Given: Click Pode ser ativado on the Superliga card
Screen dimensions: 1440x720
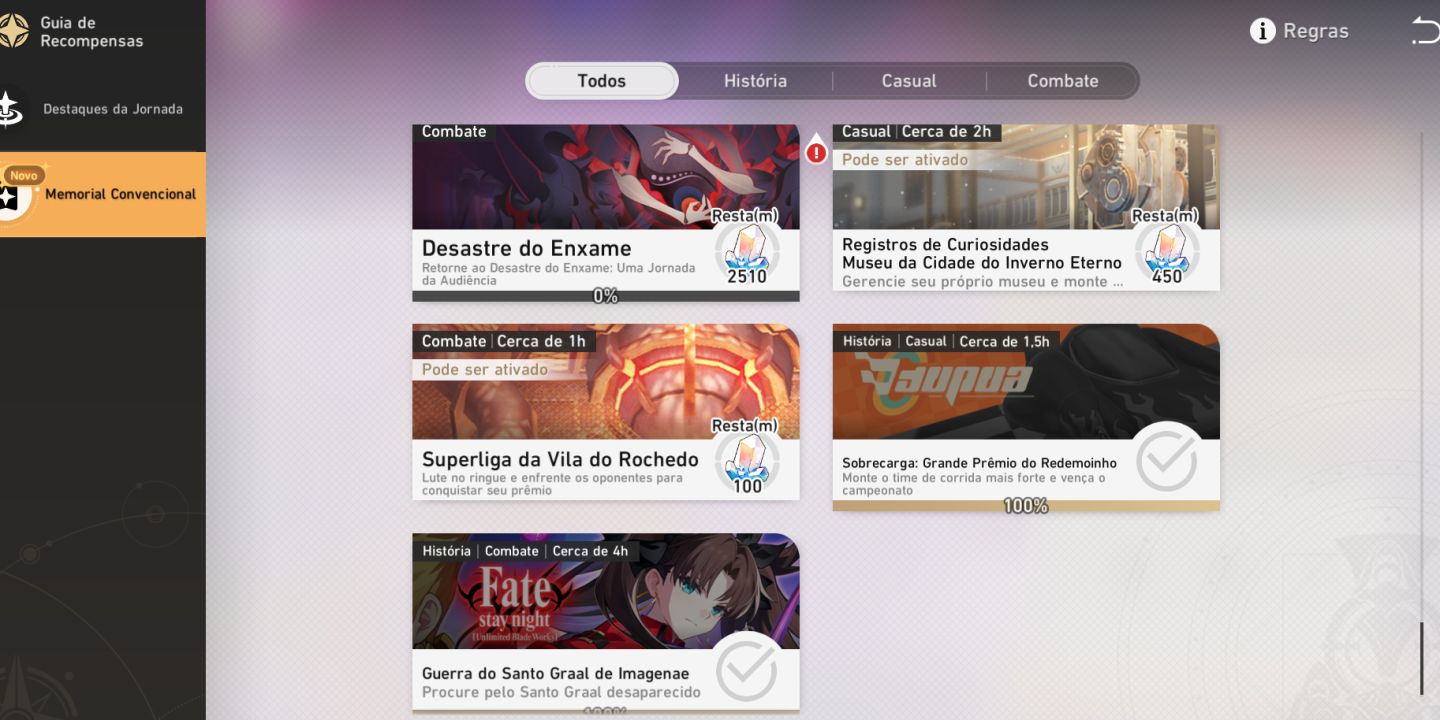Looking at the screenshot, I should click(x=485, y=370).
